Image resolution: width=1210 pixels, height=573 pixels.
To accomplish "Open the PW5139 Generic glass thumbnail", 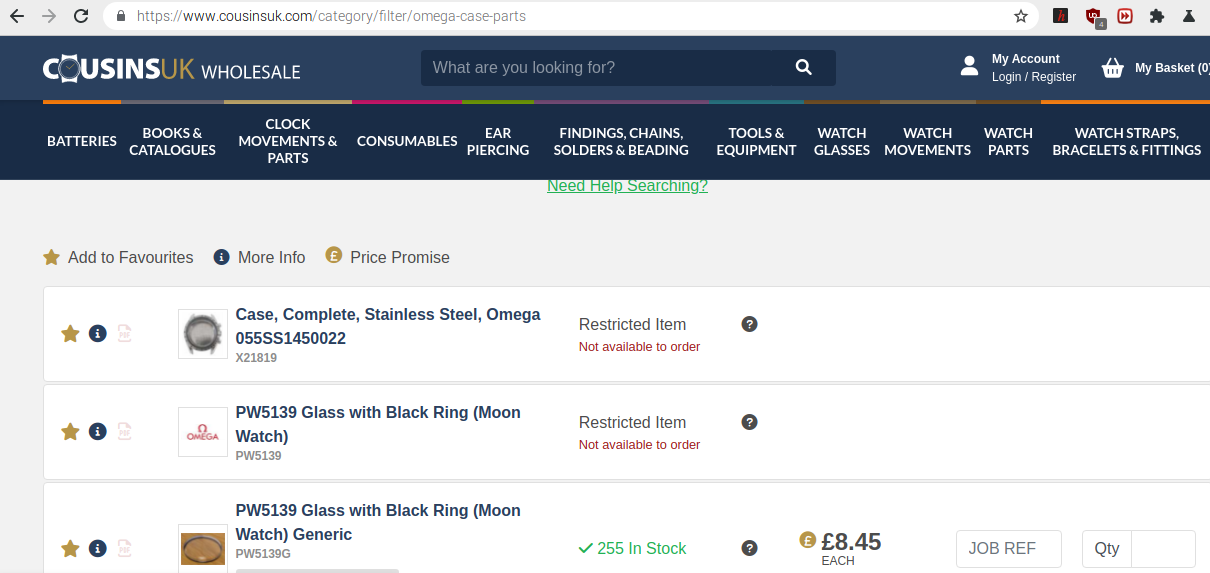I will [x=203, y=548].
